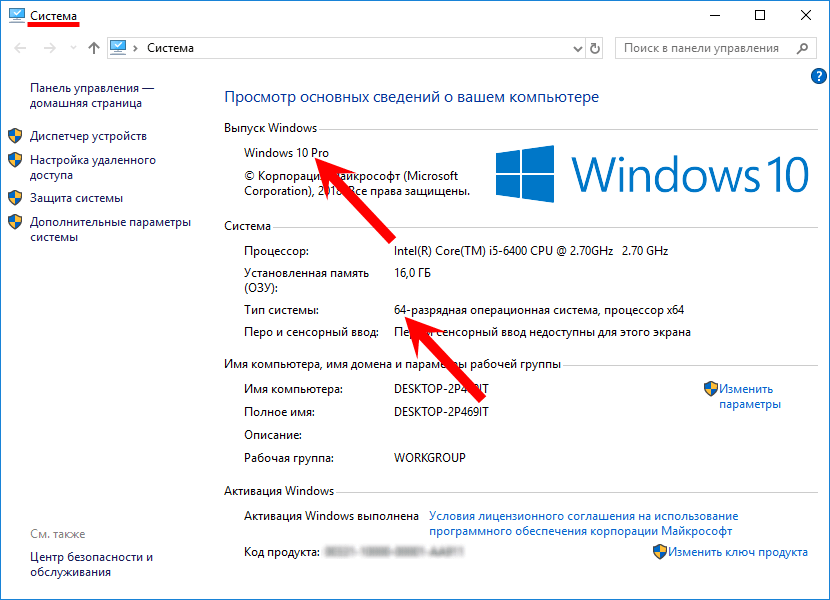Click the workgroup value 'WORKGROUP'
Image resolution: width=830 pixels, height=600 pixels.
[430, 458]
